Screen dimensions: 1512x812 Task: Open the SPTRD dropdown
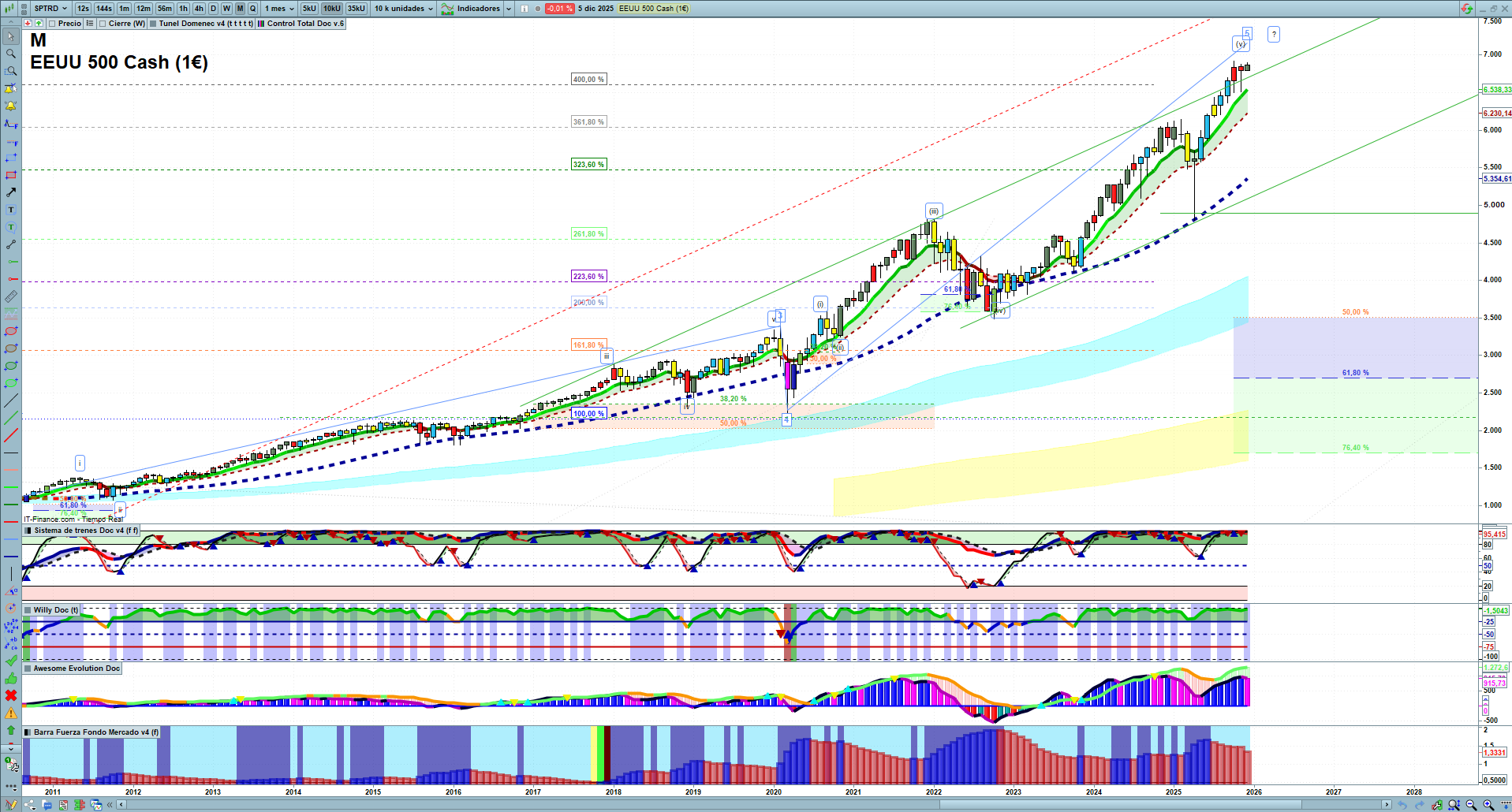pos(50,9)
